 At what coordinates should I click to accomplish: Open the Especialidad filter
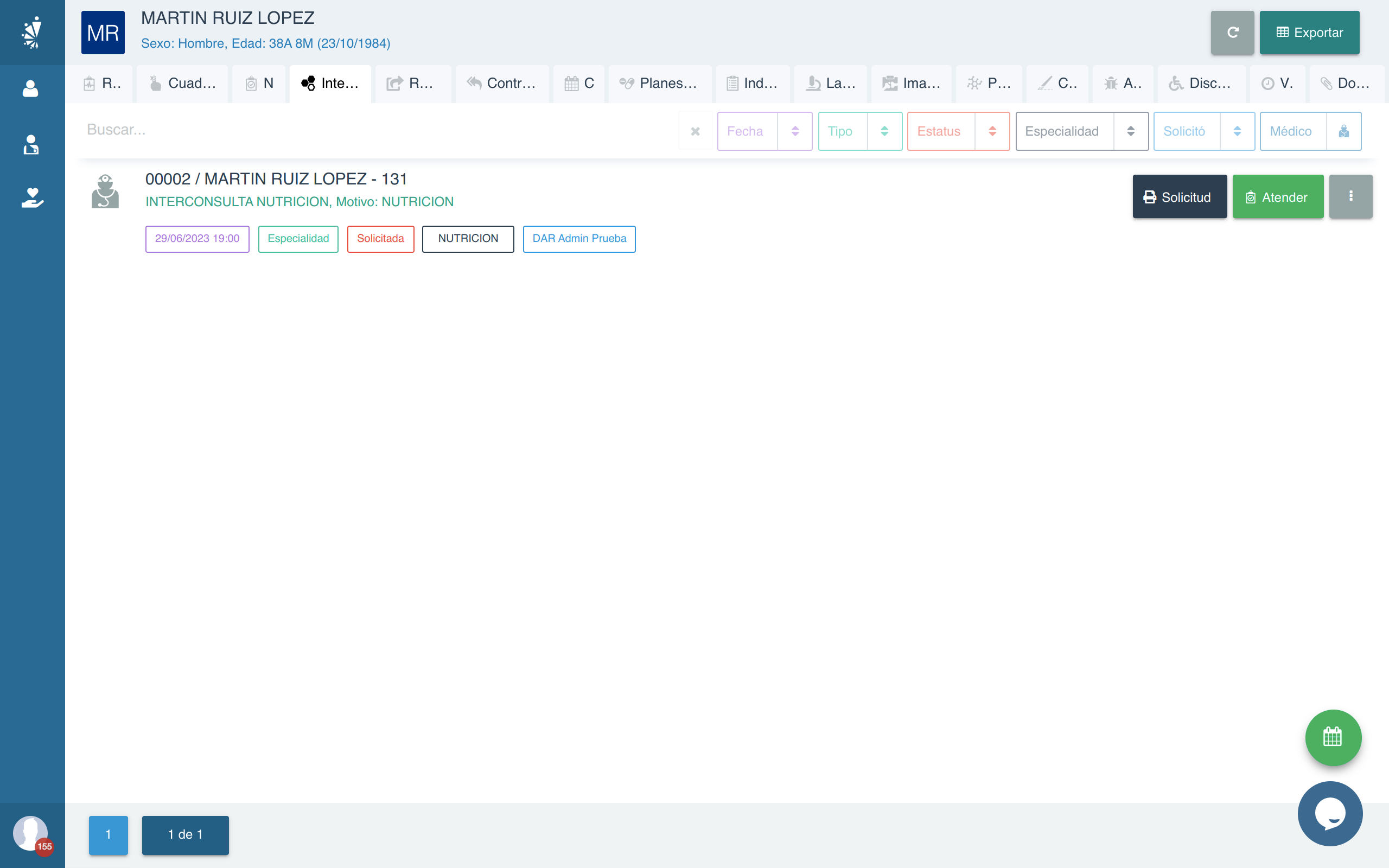coord(1065,131)
